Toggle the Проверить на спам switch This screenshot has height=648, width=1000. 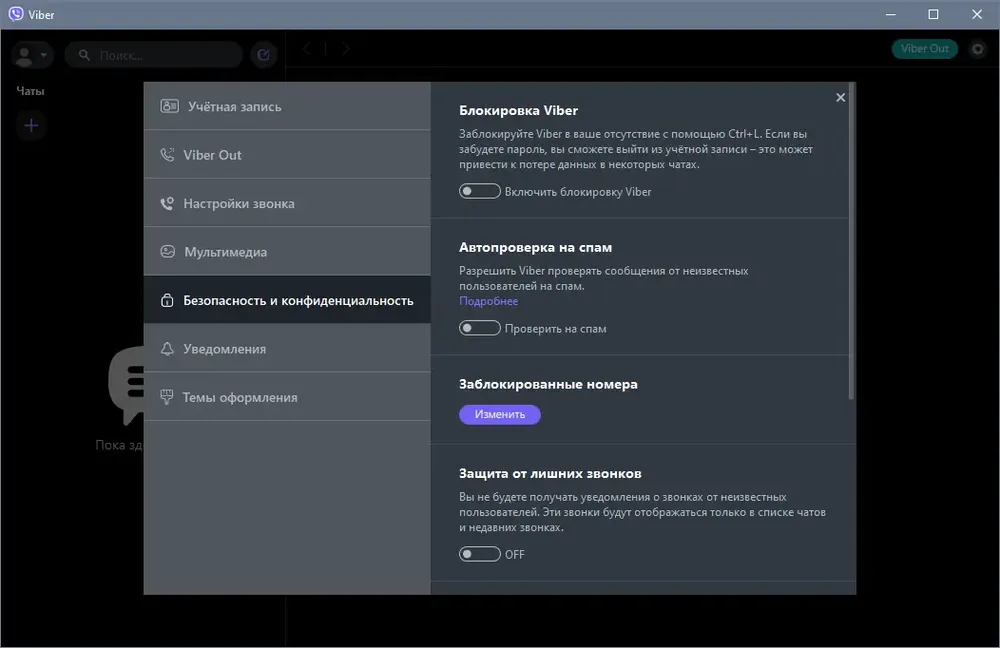pyautogui.click(x=480, y=328)
